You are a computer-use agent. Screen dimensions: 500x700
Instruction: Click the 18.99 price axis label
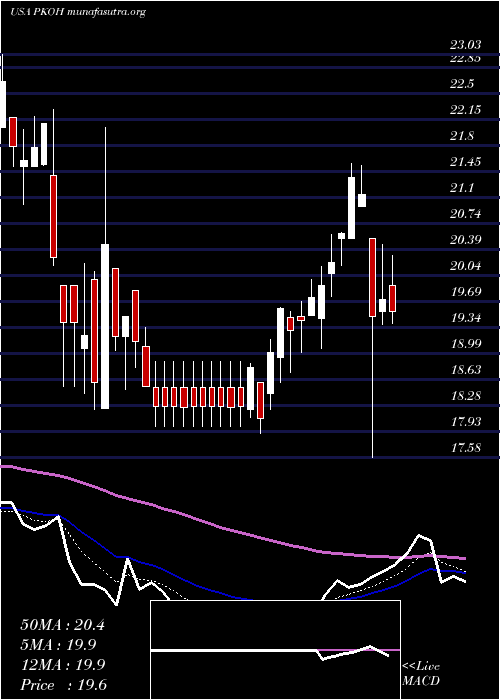pyautogui.click(x=465, y=344)
